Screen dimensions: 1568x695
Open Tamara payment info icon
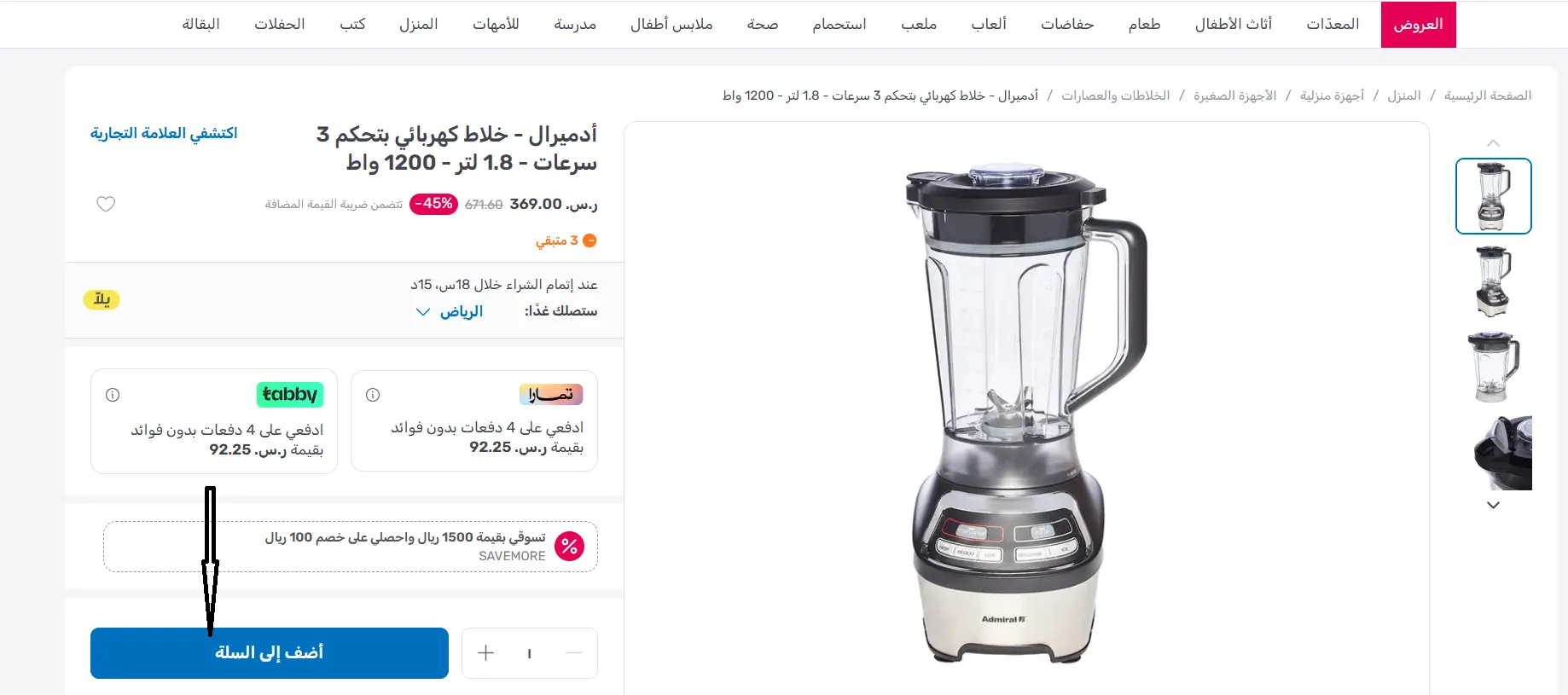(373, 395)
